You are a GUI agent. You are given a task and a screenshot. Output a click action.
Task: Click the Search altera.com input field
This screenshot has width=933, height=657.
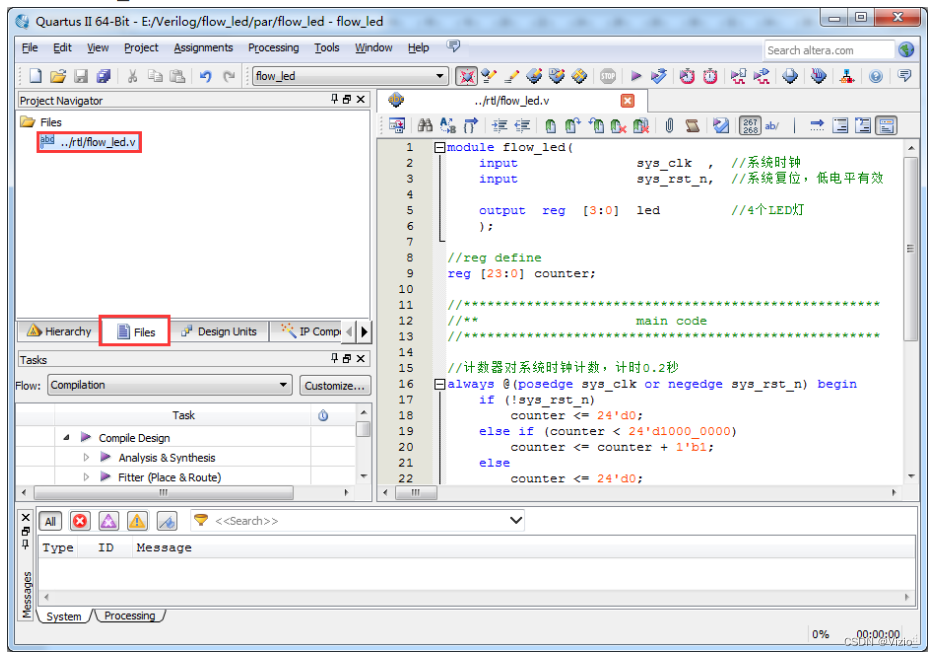coord(829,51)
